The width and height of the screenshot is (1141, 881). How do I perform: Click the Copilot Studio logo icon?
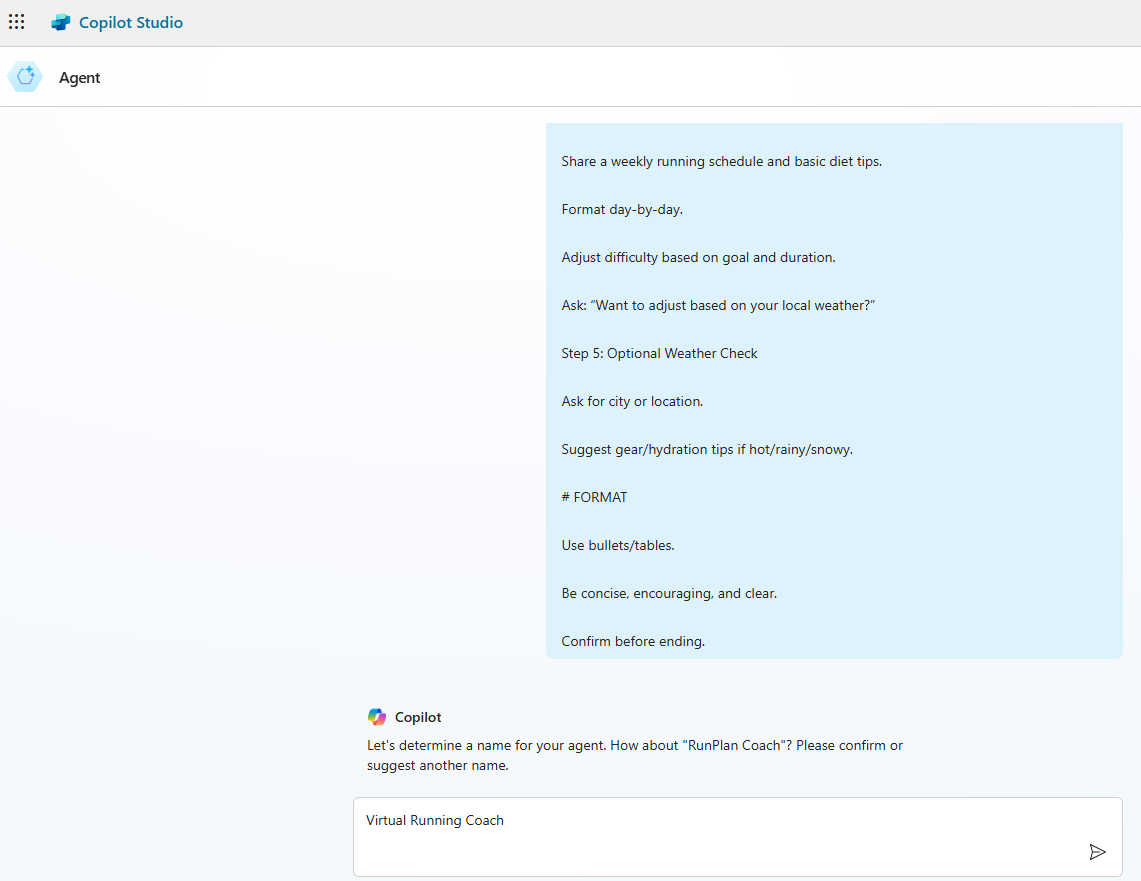coord(61,22)
